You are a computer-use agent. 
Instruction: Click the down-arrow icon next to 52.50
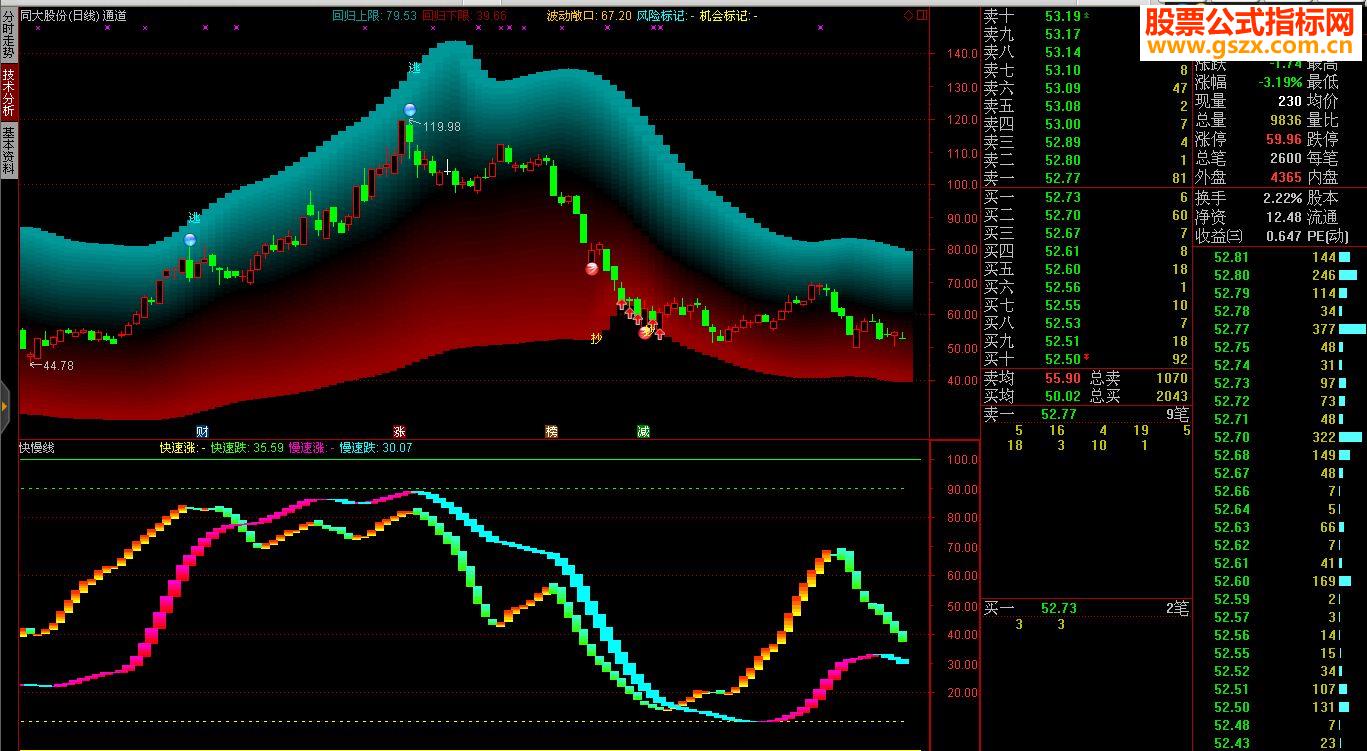(x=1086, y=358)
